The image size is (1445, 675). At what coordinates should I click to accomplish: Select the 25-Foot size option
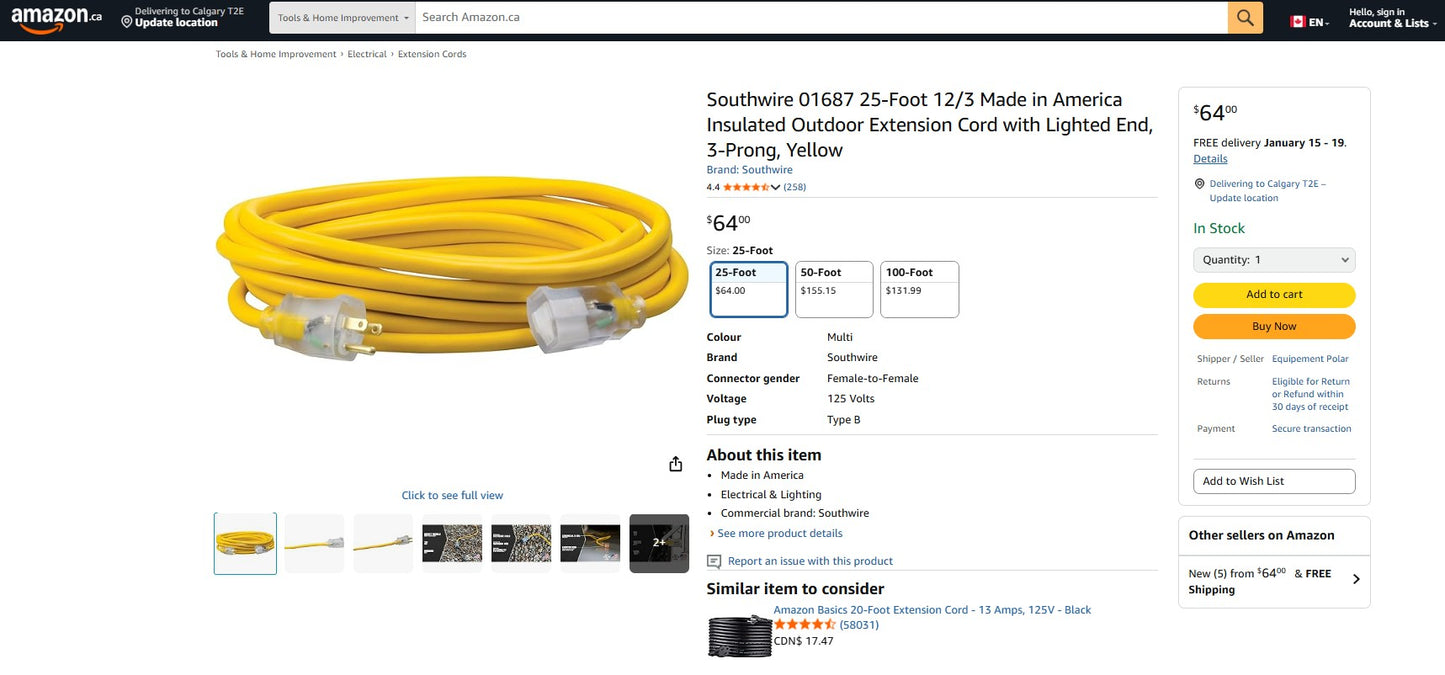point(748,289)
